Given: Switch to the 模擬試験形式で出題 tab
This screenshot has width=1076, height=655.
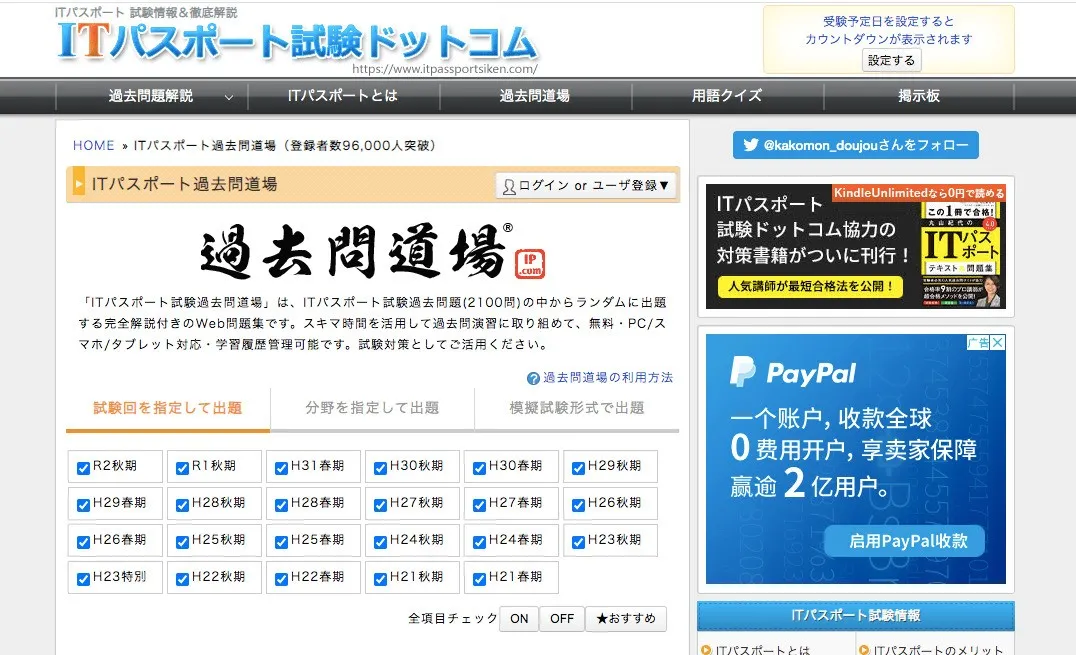Looking at the screenshot, I should (x=576, y=409).
